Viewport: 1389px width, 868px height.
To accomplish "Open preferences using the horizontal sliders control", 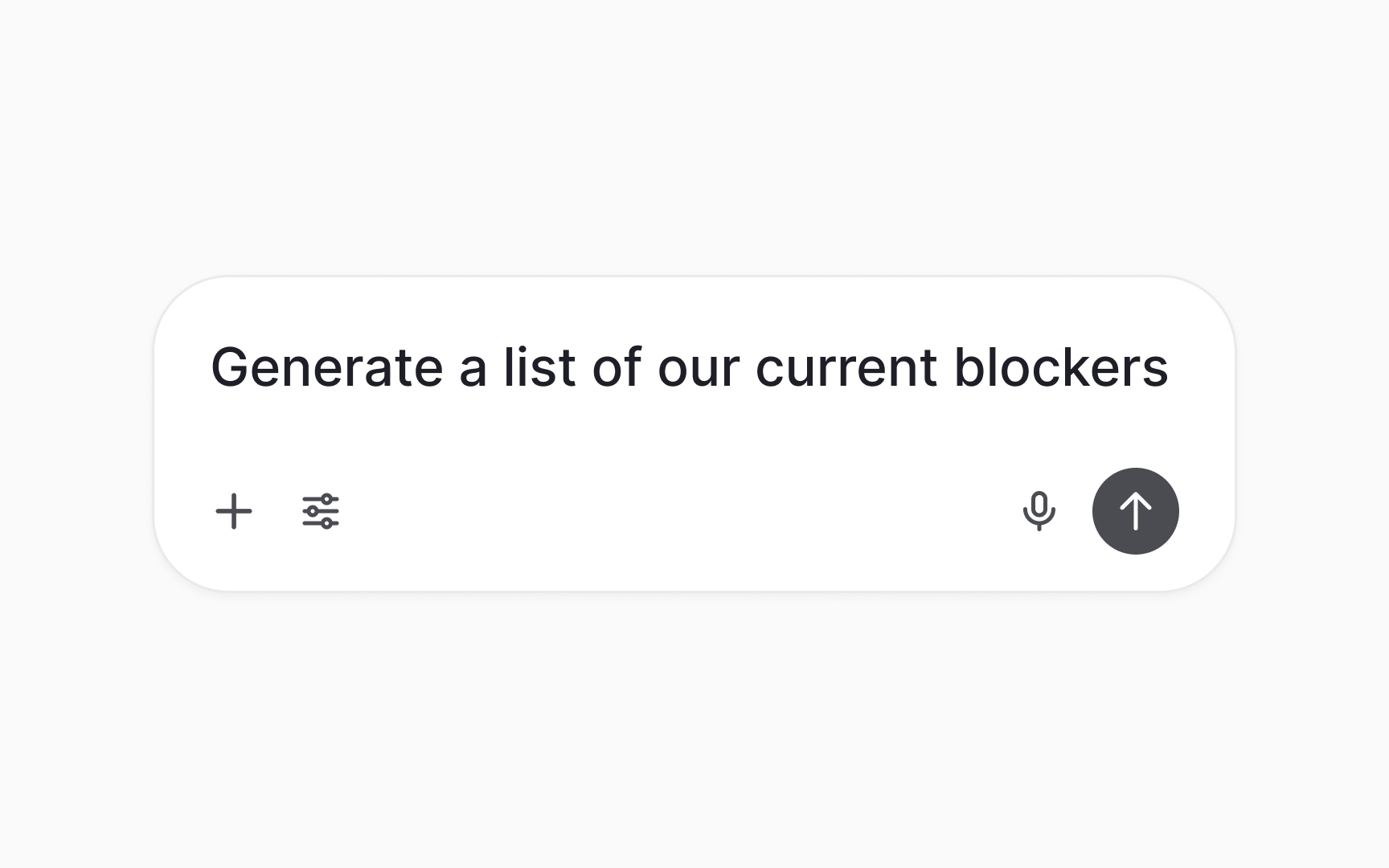I will coord(320,511).
